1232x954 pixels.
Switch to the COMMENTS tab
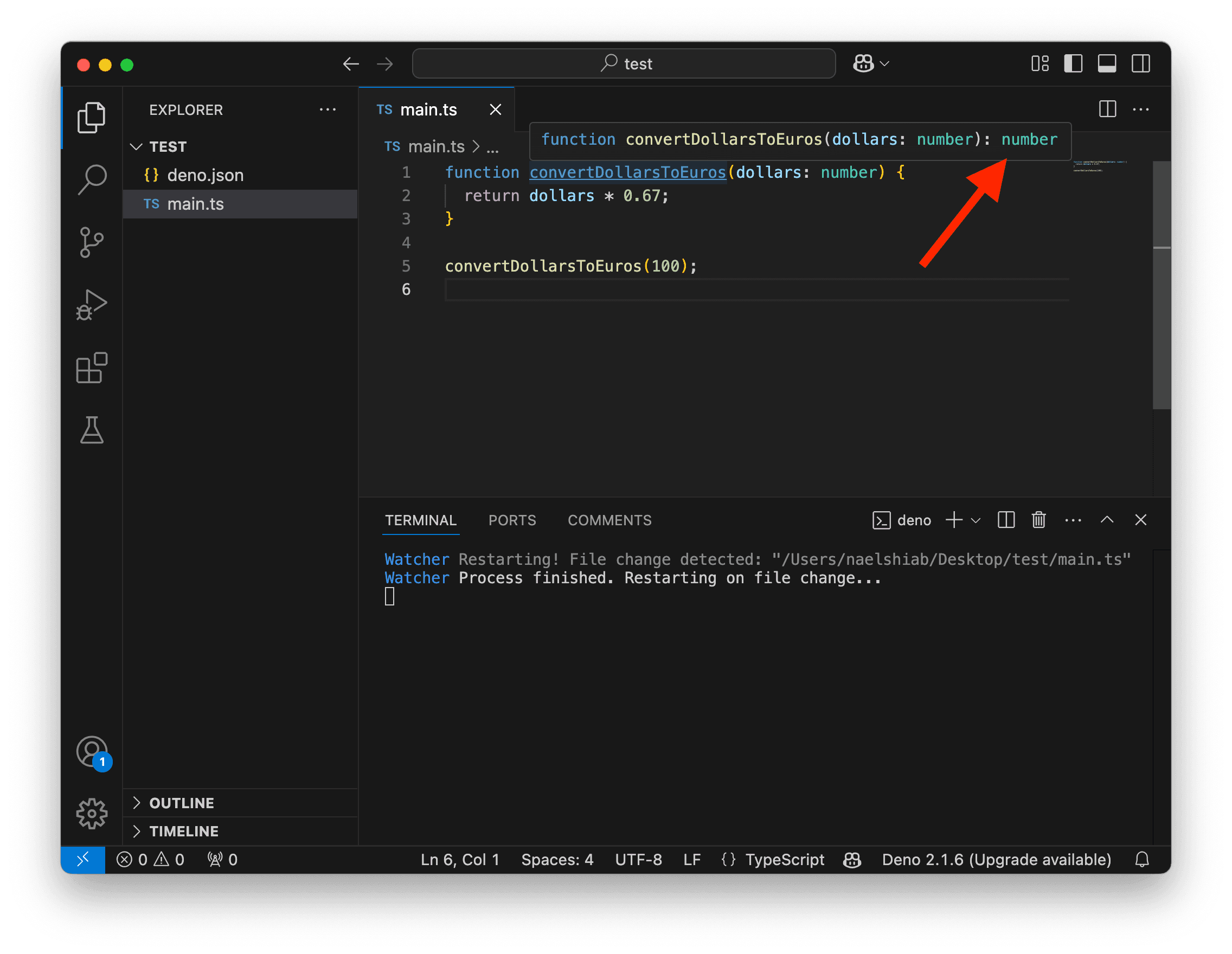(x=609, y=520)
